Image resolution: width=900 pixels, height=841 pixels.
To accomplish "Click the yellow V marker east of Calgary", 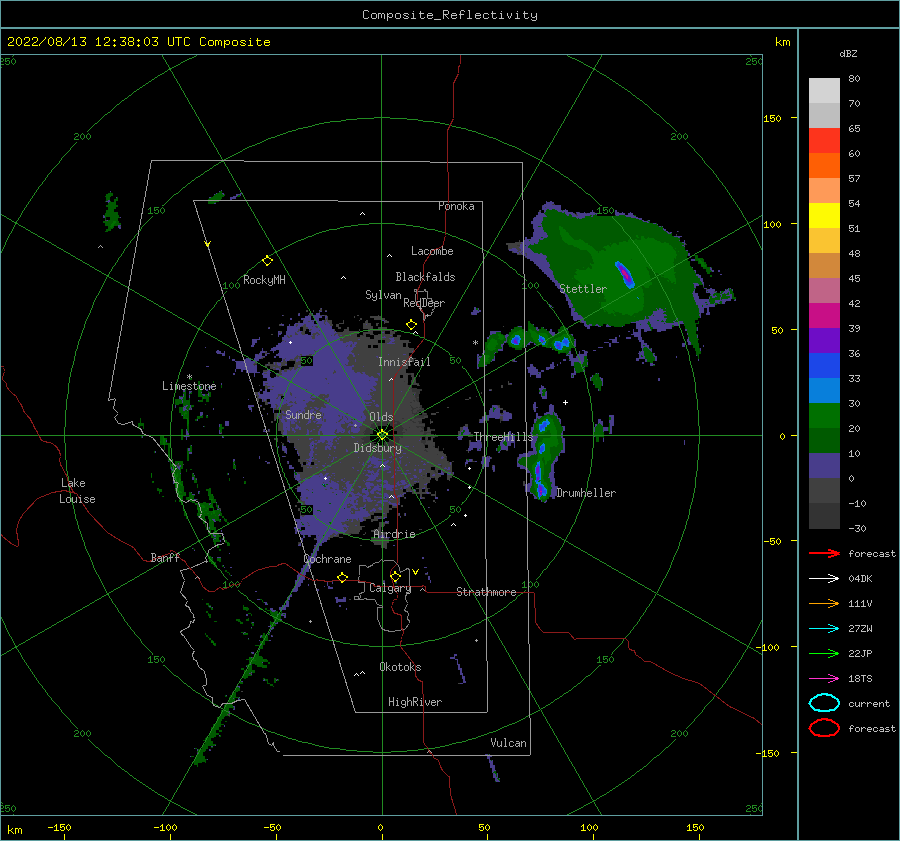I will 415,572.
